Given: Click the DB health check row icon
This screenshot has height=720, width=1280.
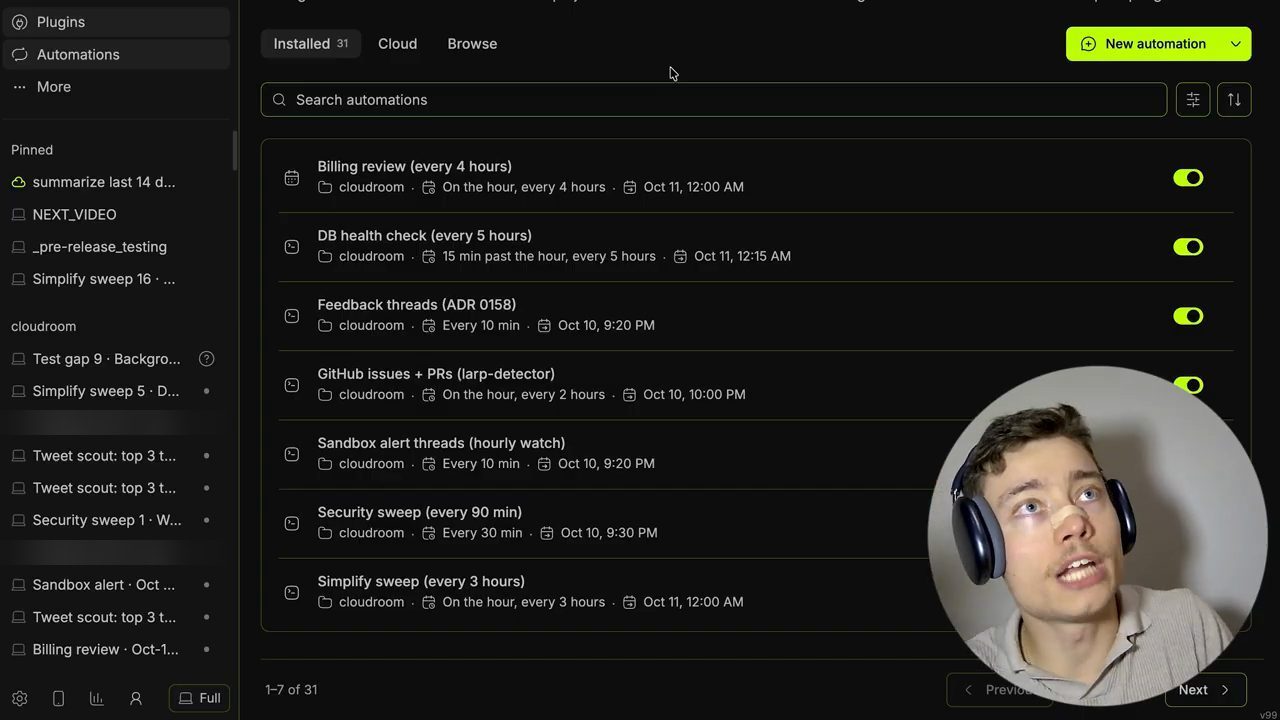Looking at the screenshot, I should tap(292, 247).
